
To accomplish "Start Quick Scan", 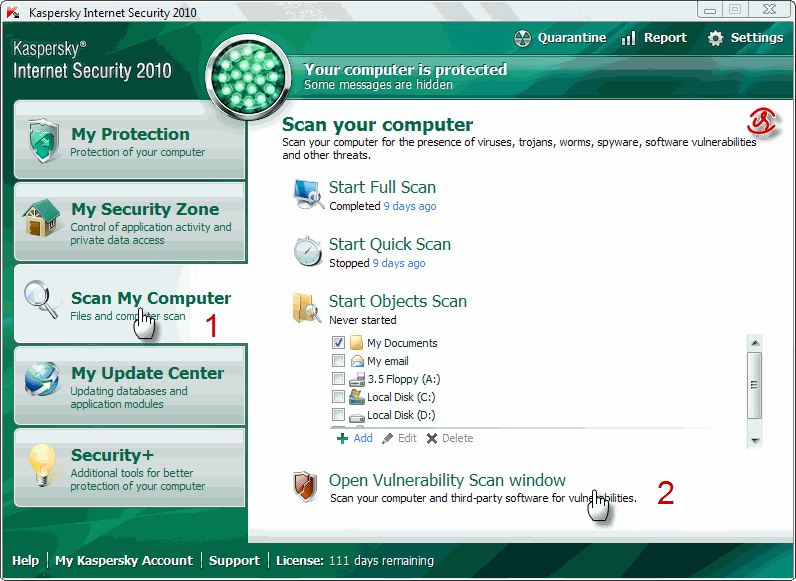I will coord(390,244).
